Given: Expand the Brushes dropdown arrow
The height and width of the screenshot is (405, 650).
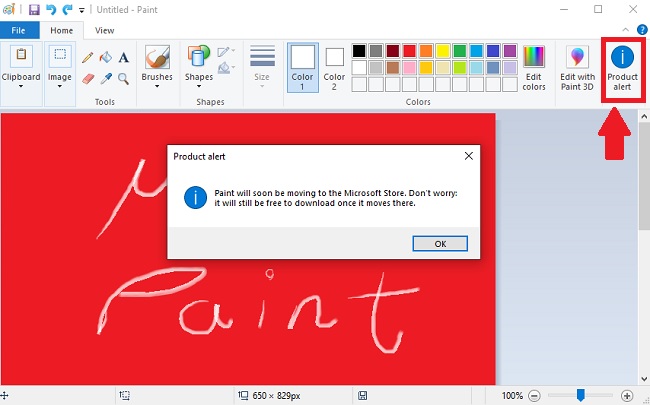Looking at the screenshot, I should coord(157,86).
